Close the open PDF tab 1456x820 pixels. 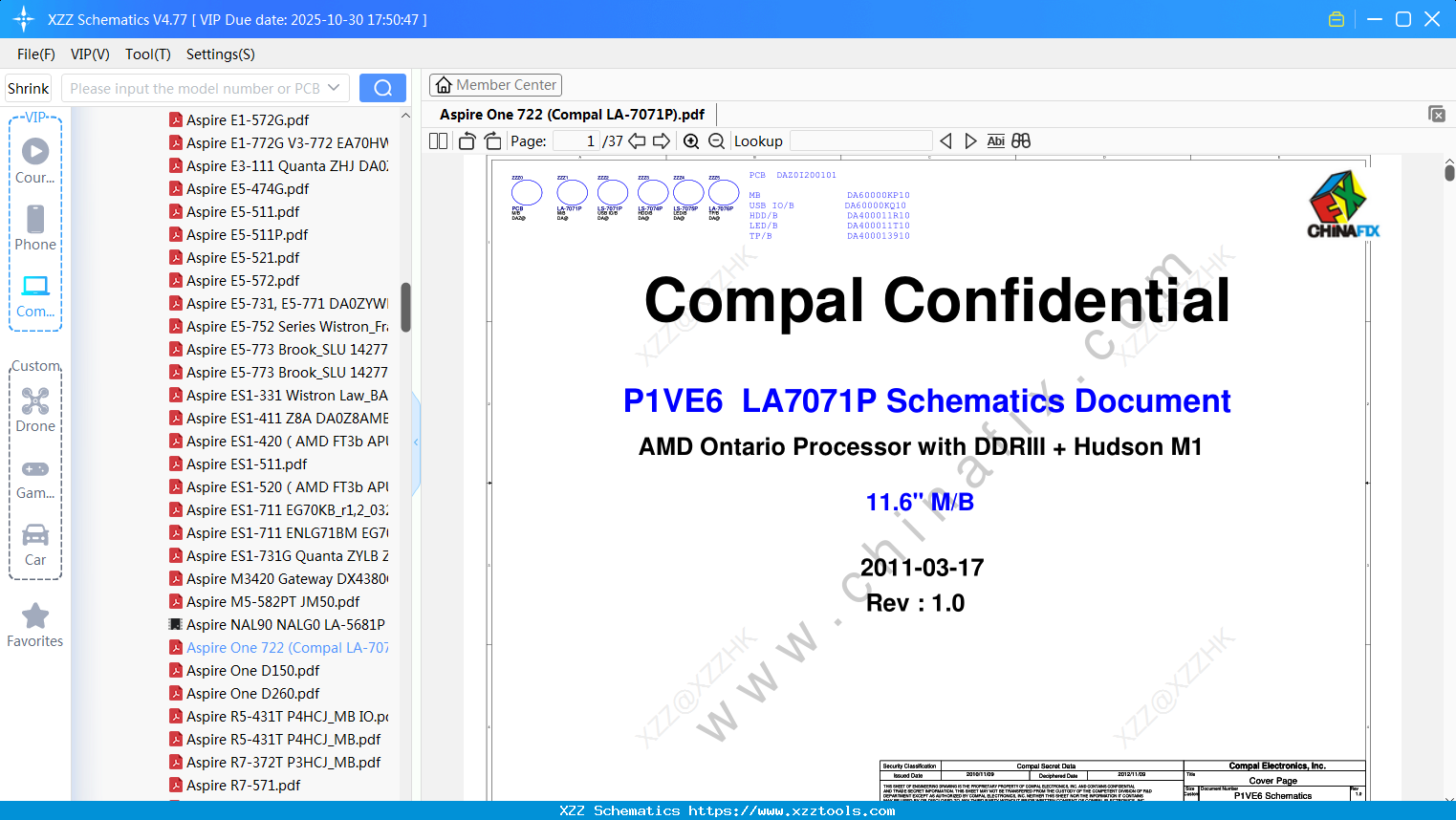click(1437, 114)
